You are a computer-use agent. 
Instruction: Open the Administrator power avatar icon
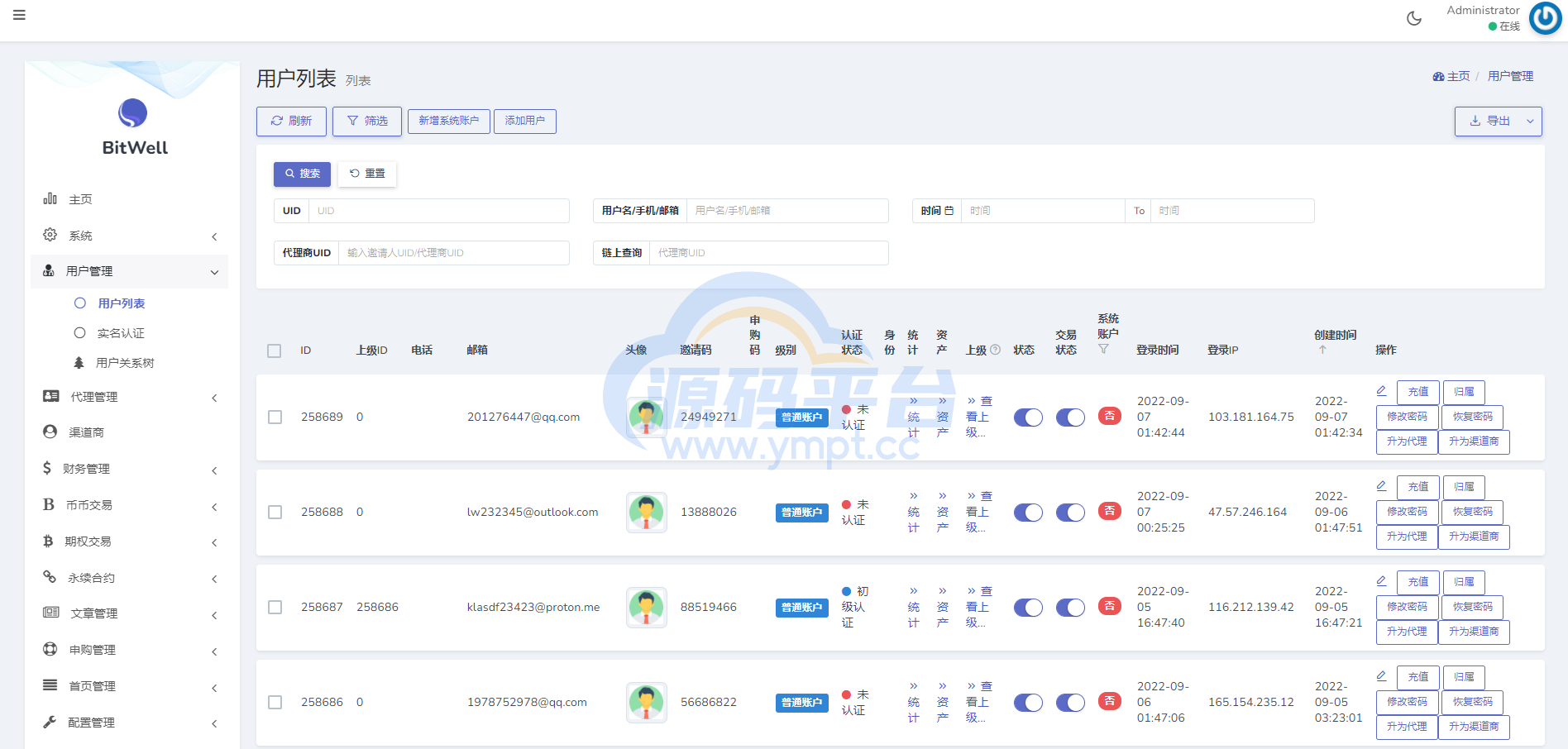point(1545,18)
